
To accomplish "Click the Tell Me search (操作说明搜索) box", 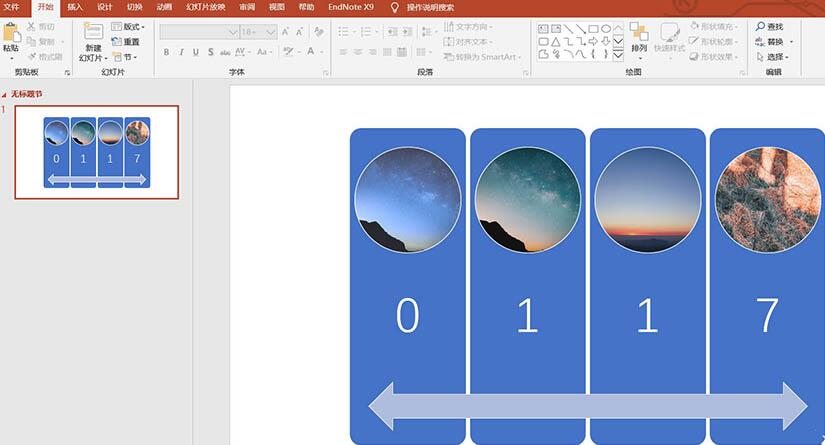I will pyautogui.click(x=422, y=7).
